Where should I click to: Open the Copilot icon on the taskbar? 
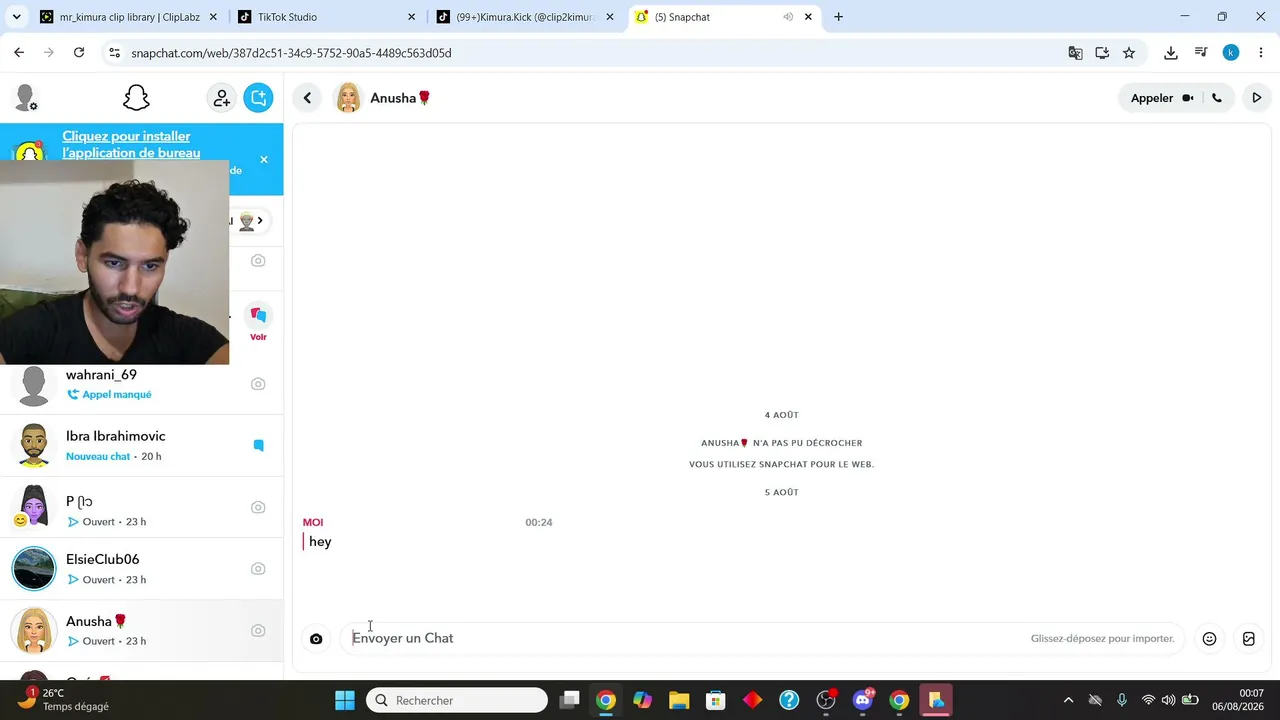642,700
